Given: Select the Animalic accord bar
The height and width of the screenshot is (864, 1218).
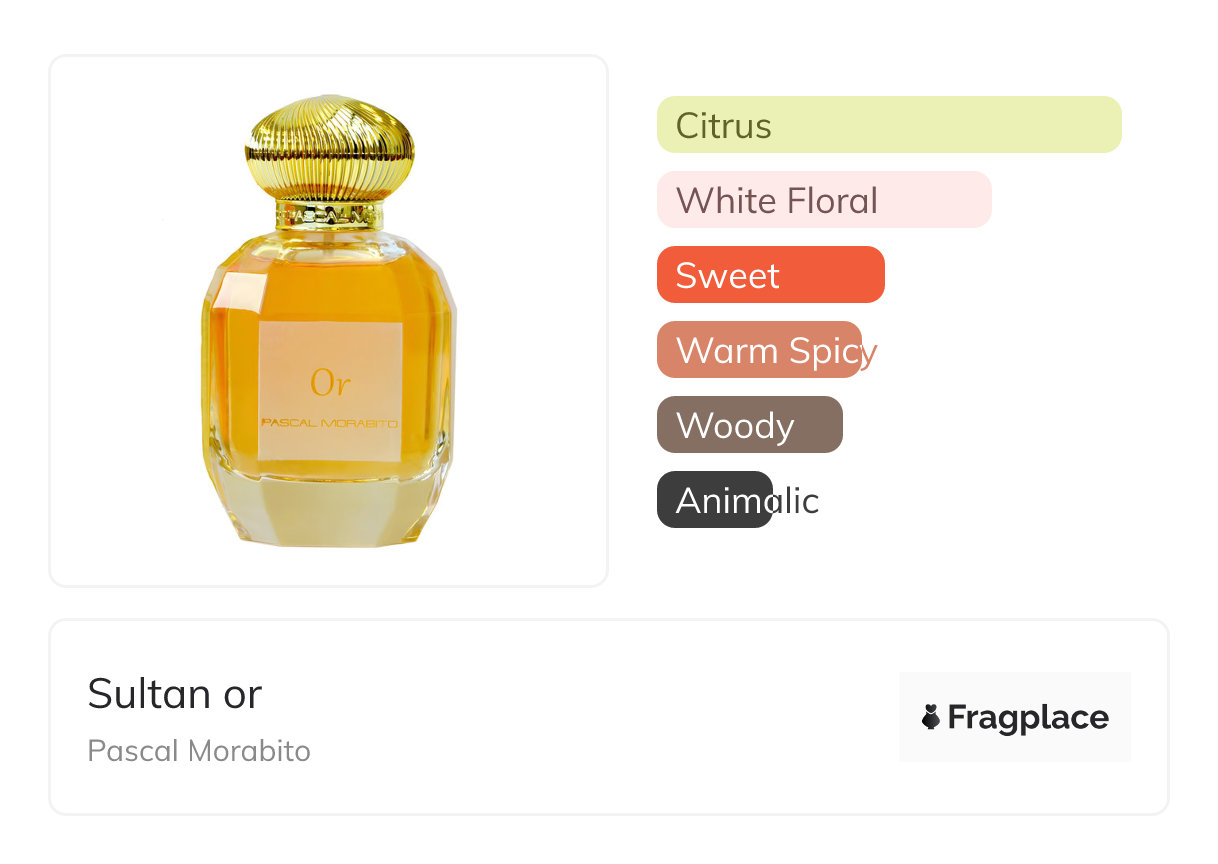Looking at the screenshot, I should (x=714, y=500).
